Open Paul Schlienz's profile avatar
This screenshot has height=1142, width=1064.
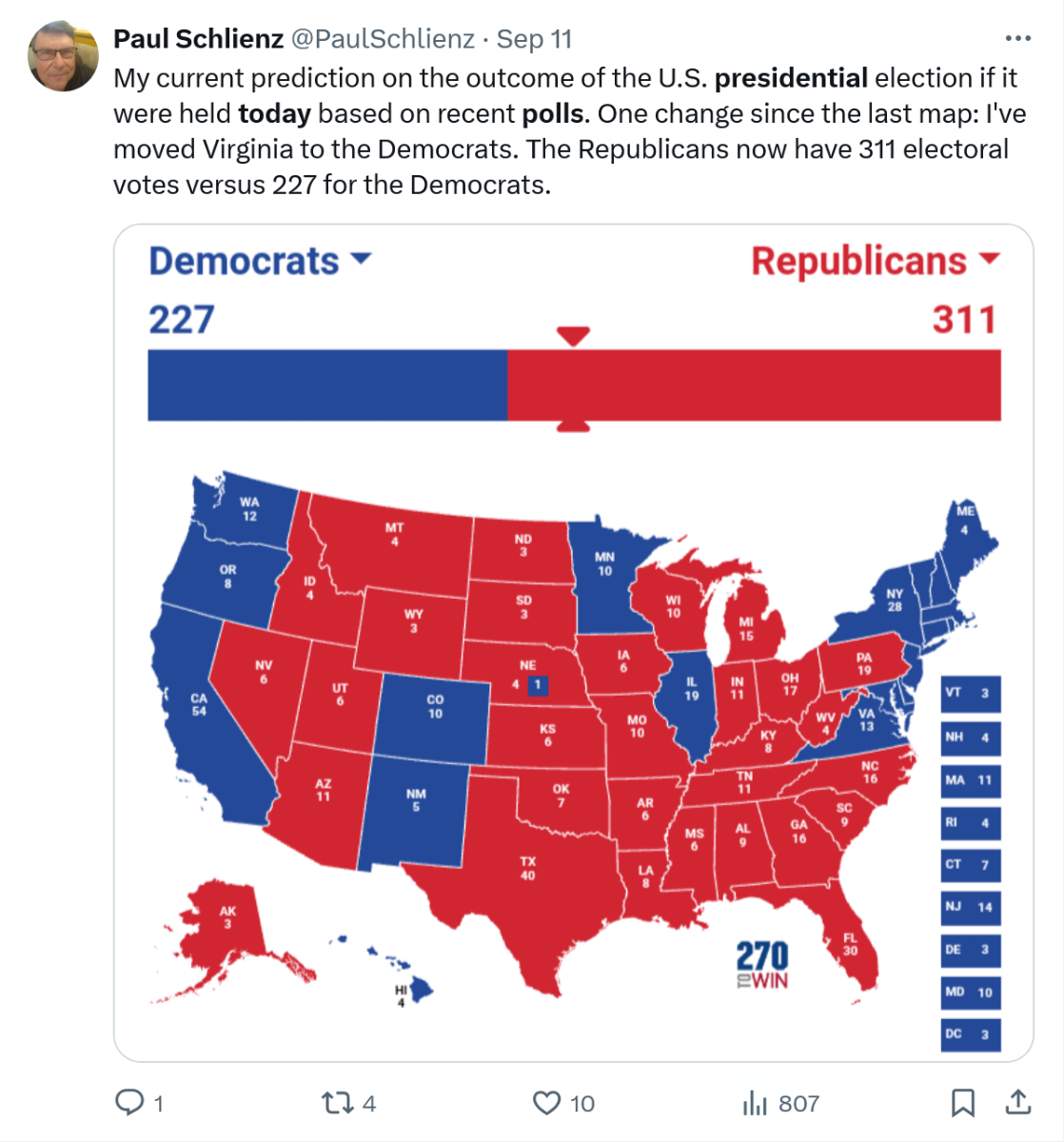[63, 56]
